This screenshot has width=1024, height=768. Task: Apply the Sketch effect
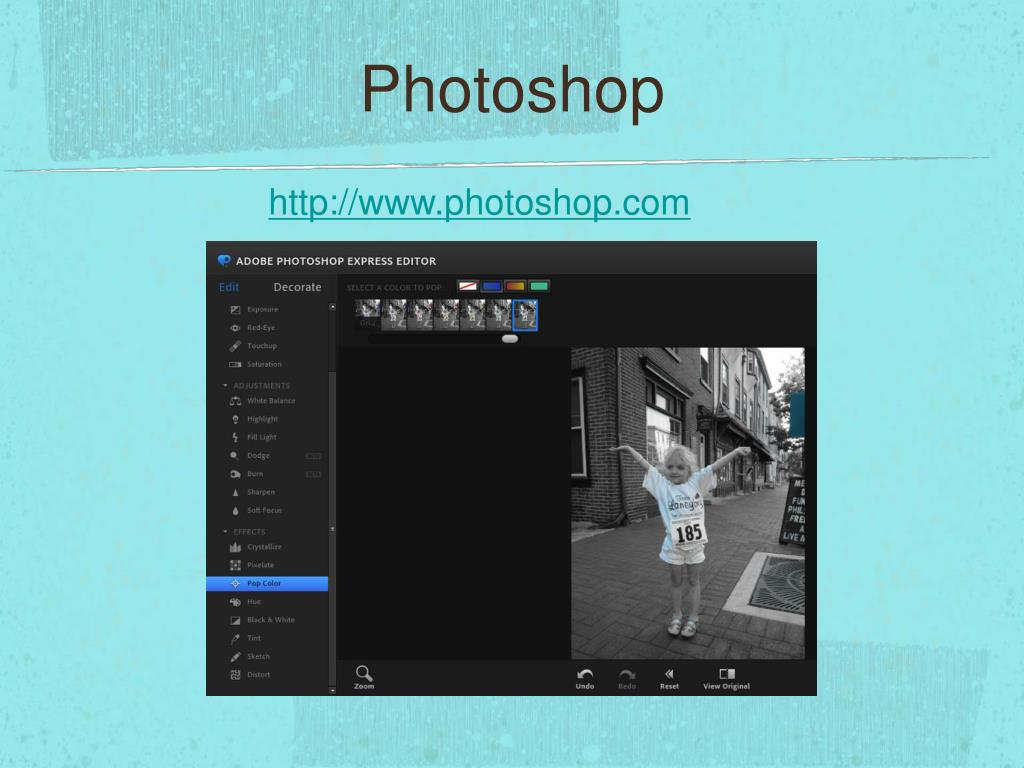251,657
